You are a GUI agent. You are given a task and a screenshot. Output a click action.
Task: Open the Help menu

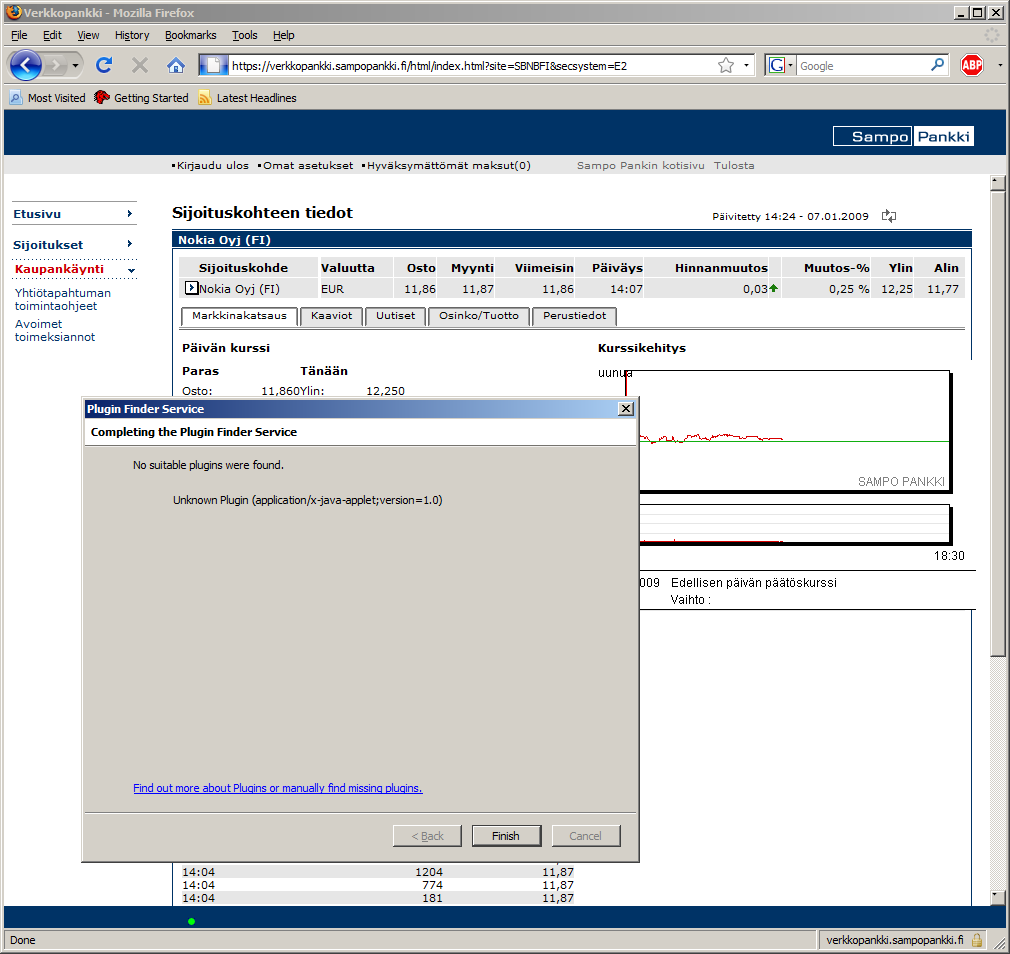(x=283, y=35)
